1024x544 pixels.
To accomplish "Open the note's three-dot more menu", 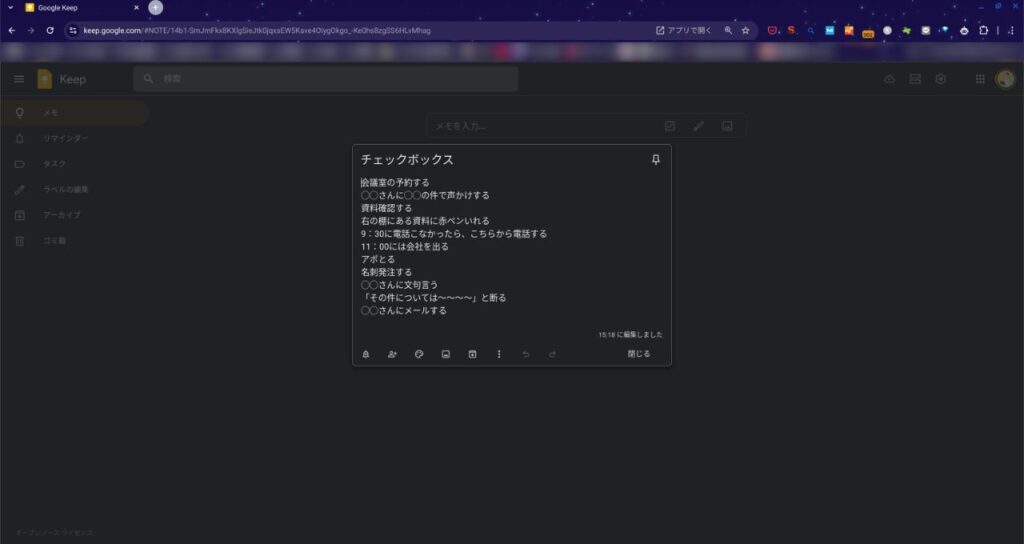I will tap(499, 354).
